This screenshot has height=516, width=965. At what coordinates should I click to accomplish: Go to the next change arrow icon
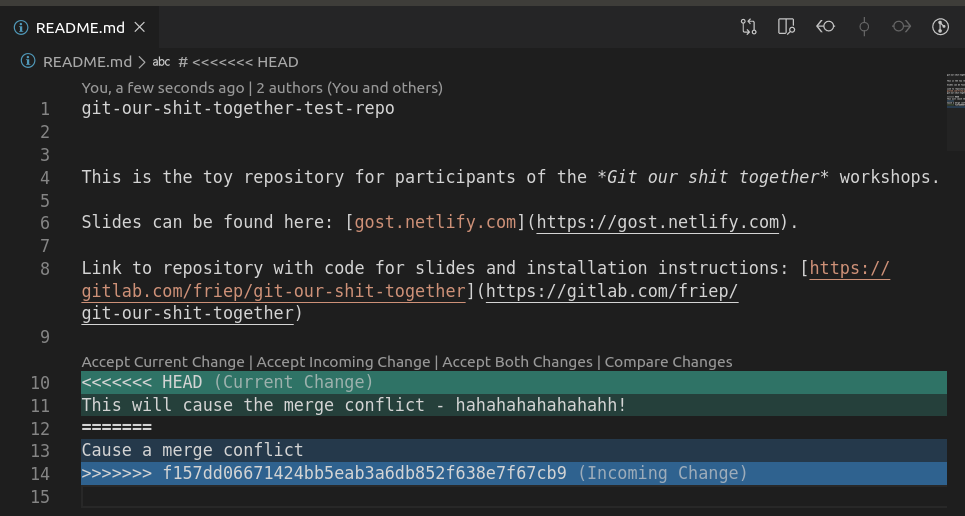pyautogui.click(x=901, y=27)
